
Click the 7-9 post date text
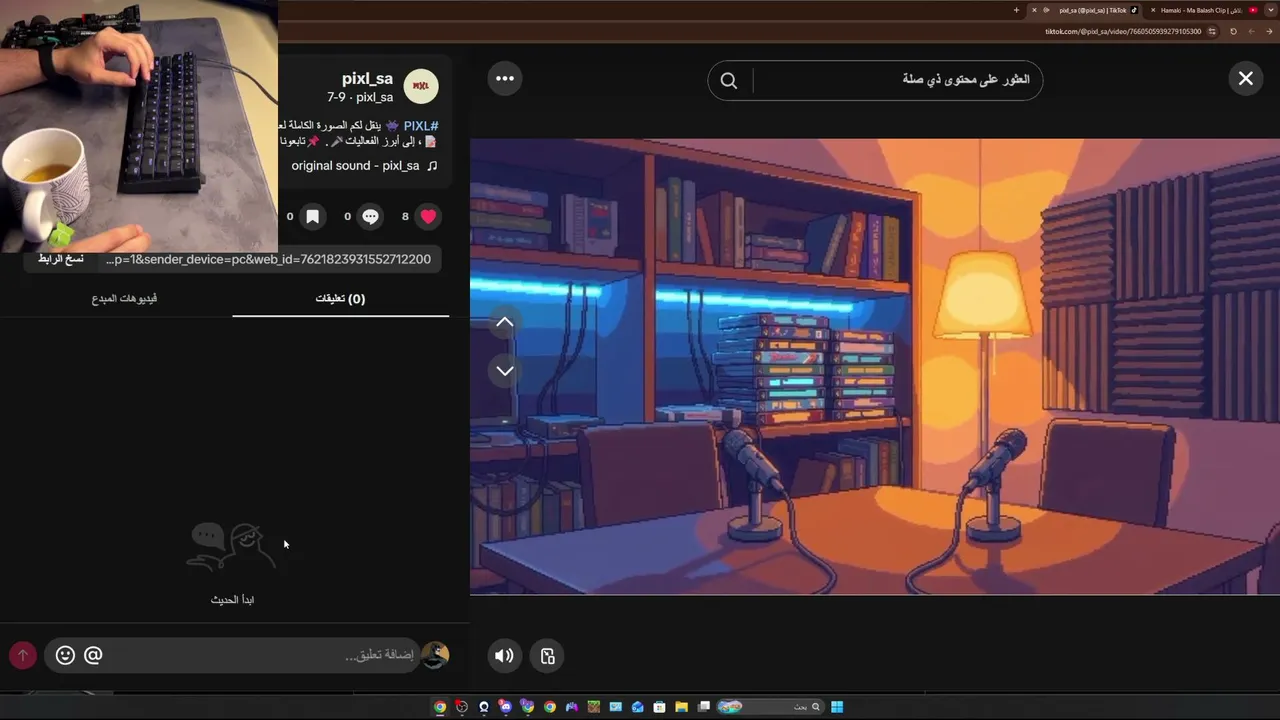pyautogui.click(x=337, y=98)
